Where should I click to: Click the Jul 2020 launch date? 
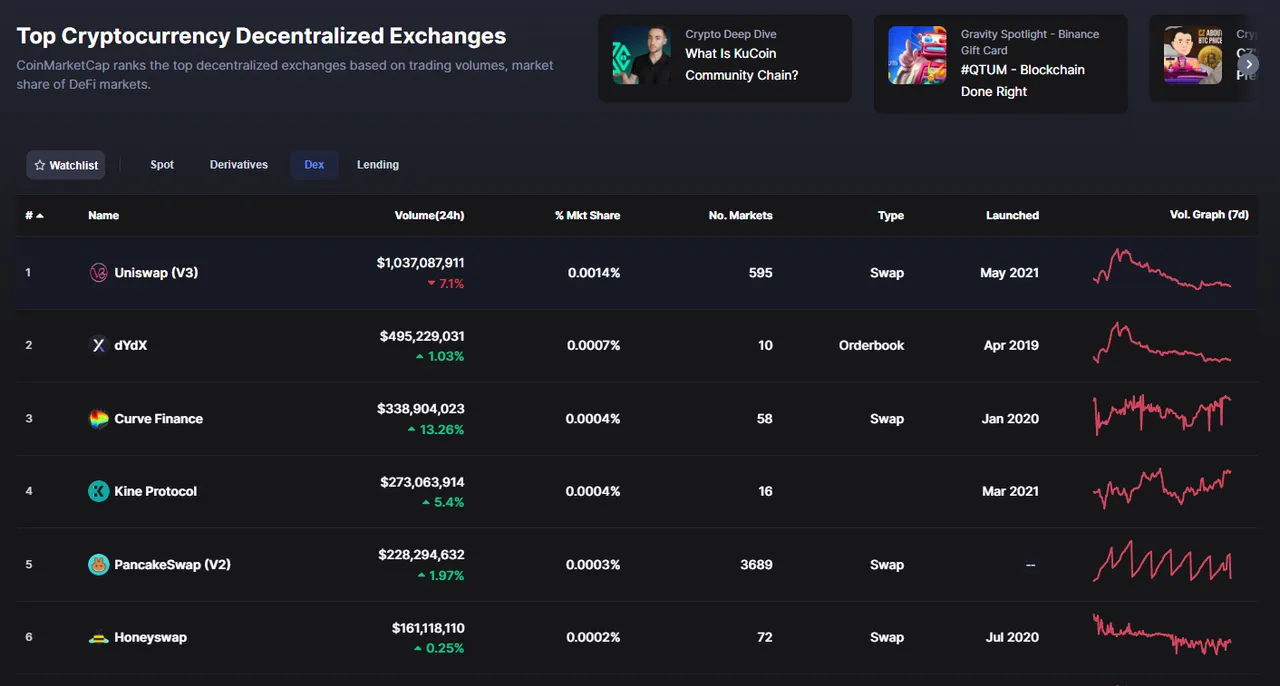tap(1012, 637)
